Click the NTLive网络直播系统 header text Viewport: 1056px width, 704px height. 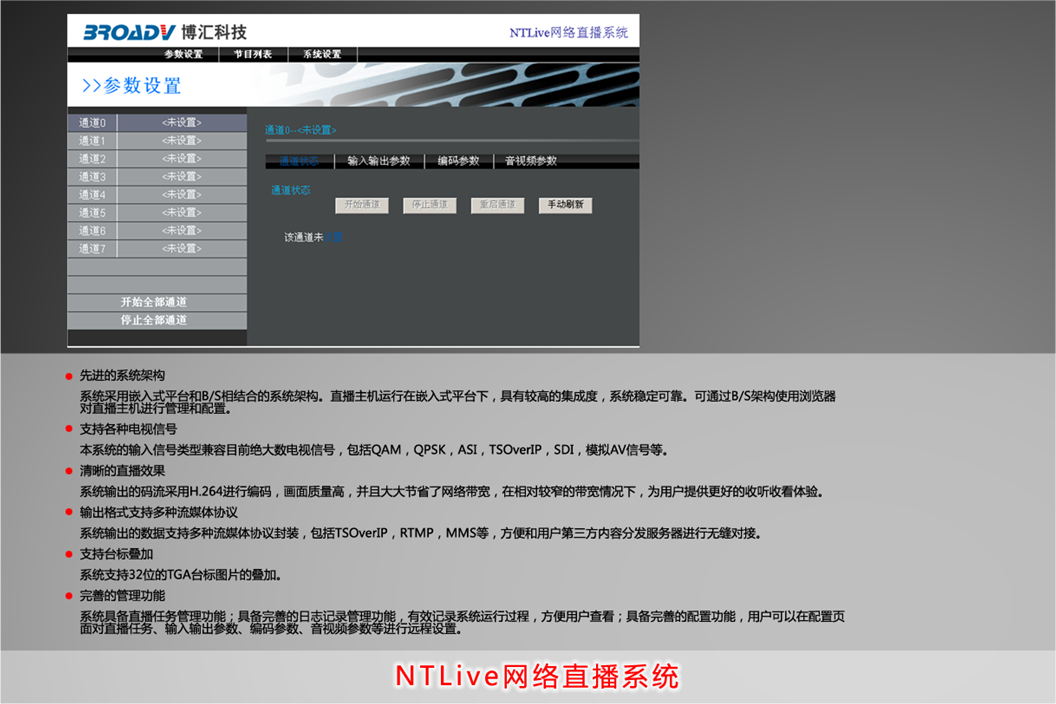click(568, 32)
